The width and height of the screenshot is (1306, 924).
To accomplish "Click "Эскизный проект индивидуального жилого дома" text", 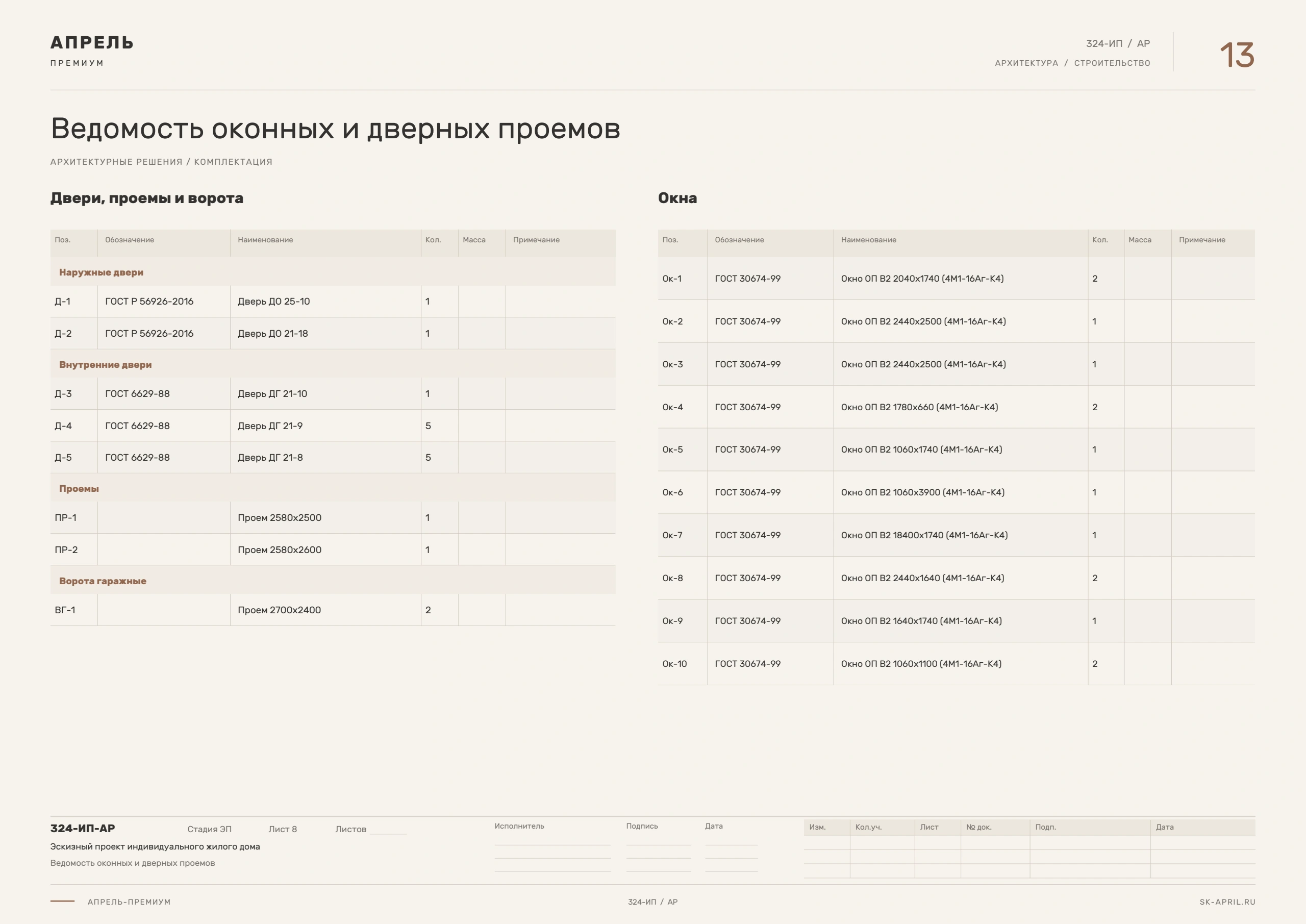I will [x=155, y=846].
